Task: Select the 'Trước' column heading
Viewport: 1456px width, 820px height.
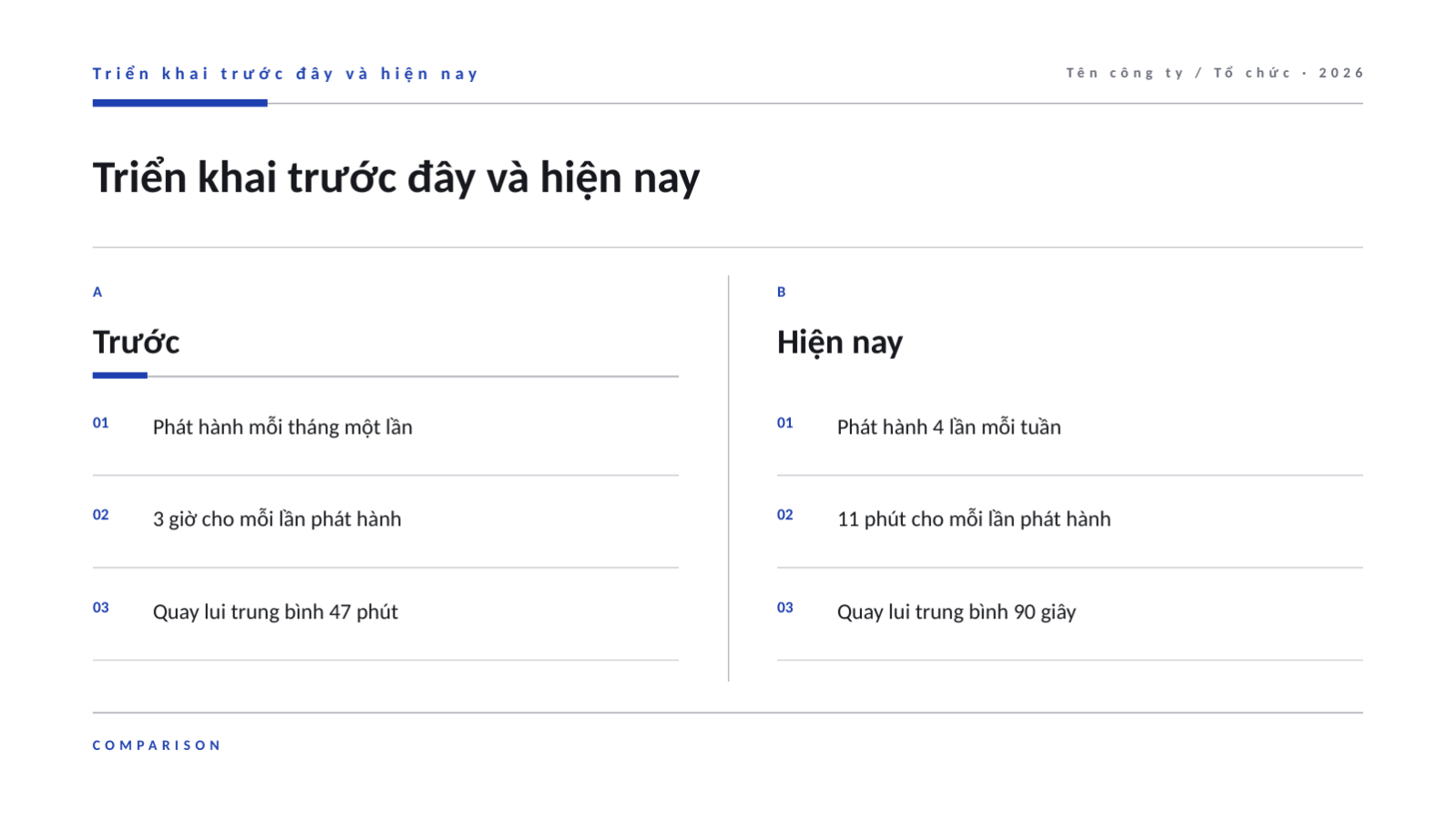Action: coord(136,343)
